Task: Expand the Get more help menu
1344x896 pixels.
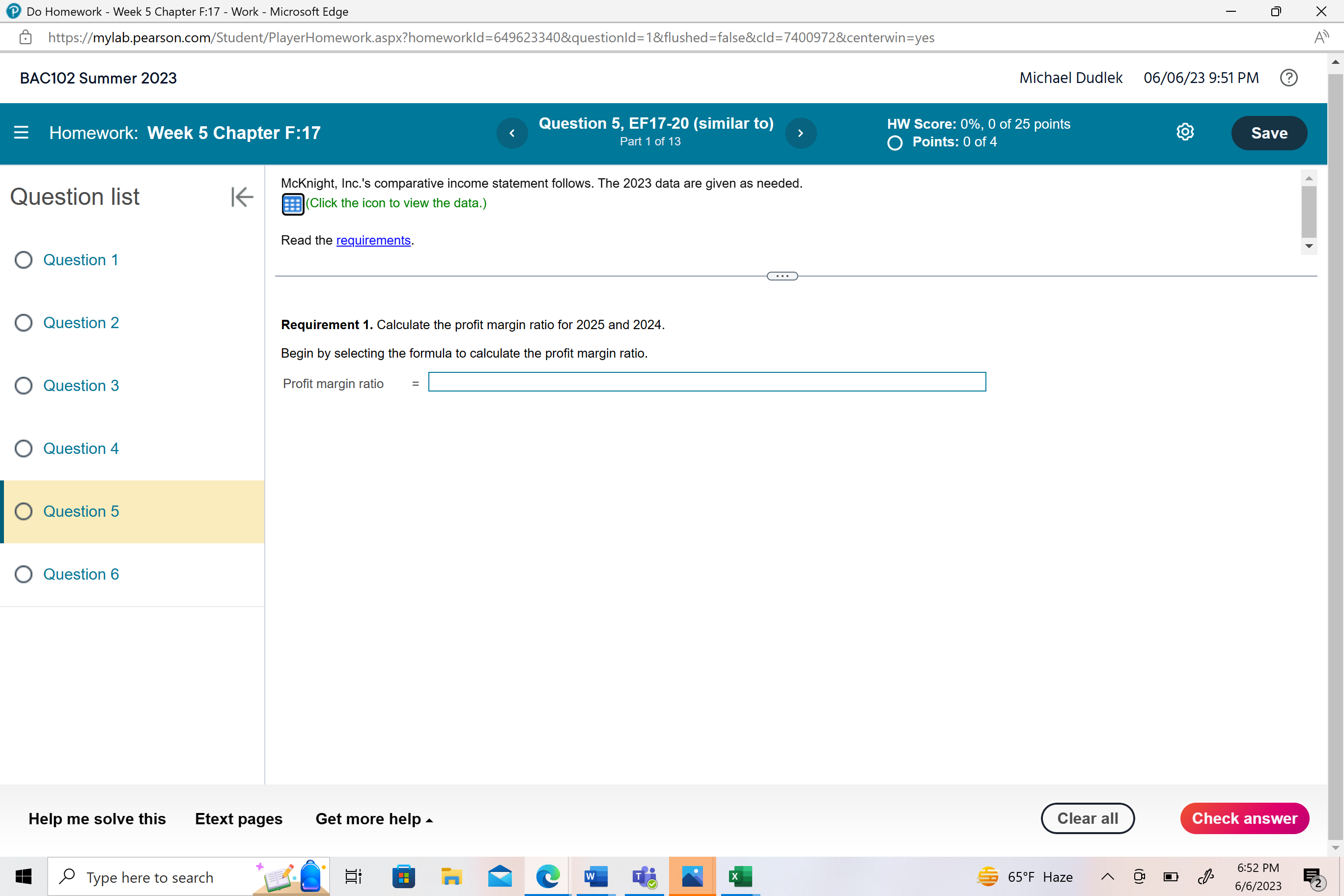Action: coord(374,819)
